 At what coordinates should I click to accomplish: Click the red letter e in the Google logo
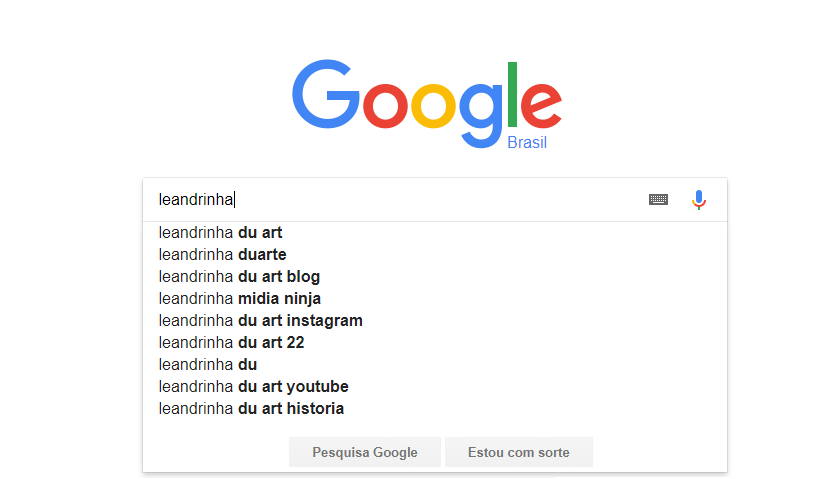pos(540,104)
